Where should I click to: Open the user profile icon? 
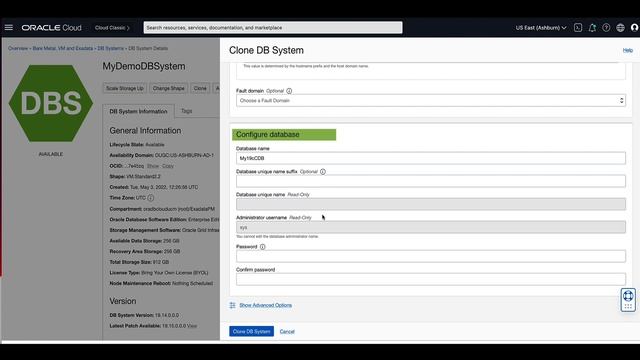coord(634,28)
